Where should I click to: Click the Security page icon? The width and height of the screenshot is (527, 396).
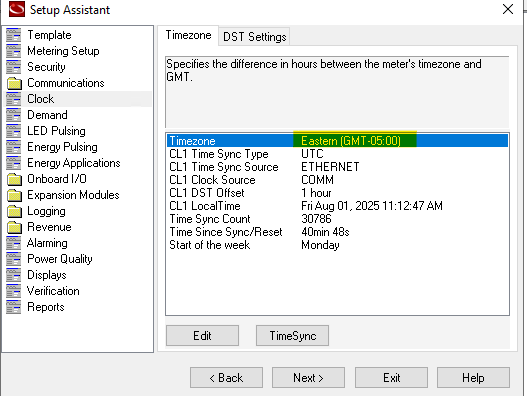click(x=13, y=67)
